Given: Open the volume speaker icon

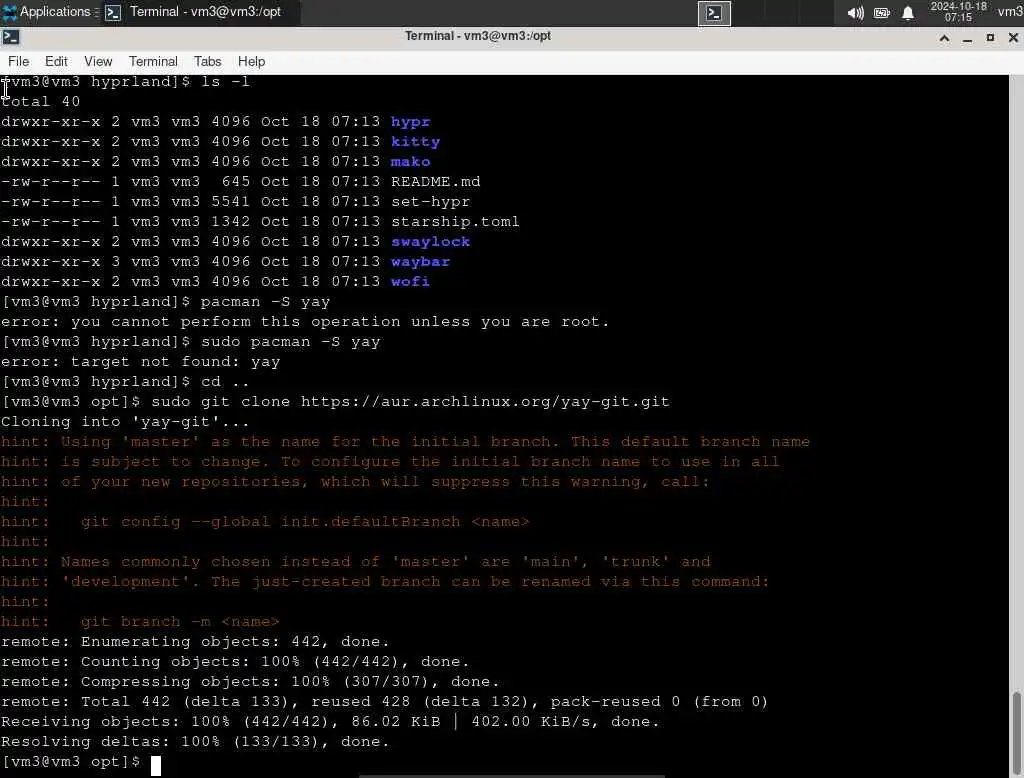Looking at the screenshot, I should pos(855,13).
